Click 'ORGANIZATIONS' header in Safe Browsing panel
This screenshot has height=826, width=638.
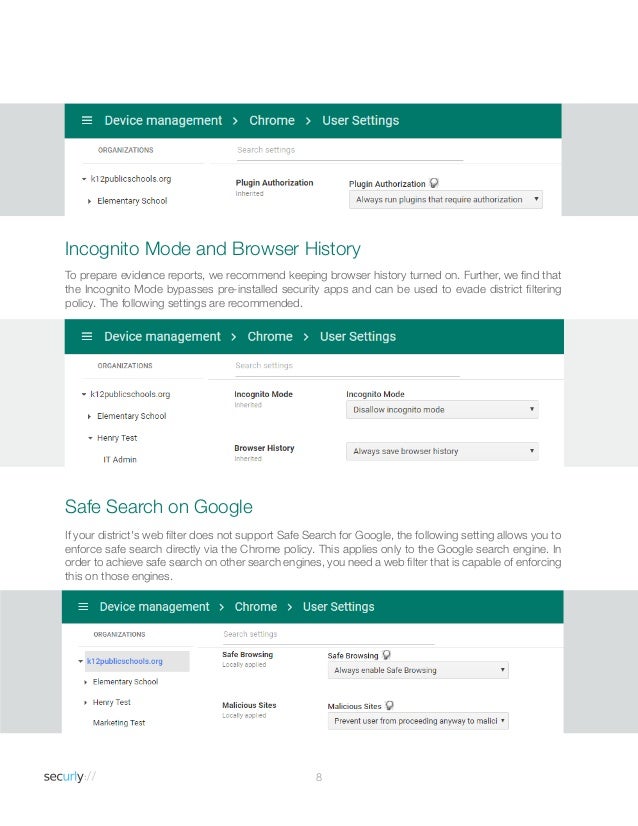(119, 634)
